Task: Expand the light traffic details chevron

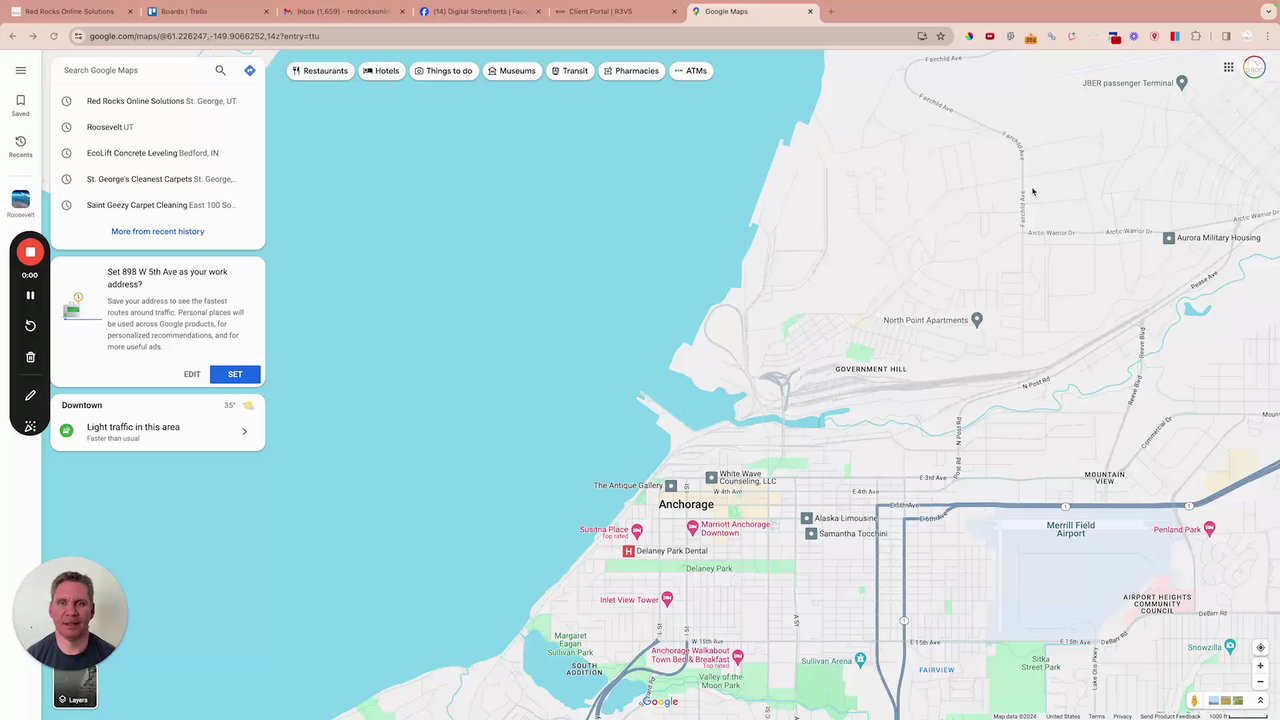Action: point(244,431)
